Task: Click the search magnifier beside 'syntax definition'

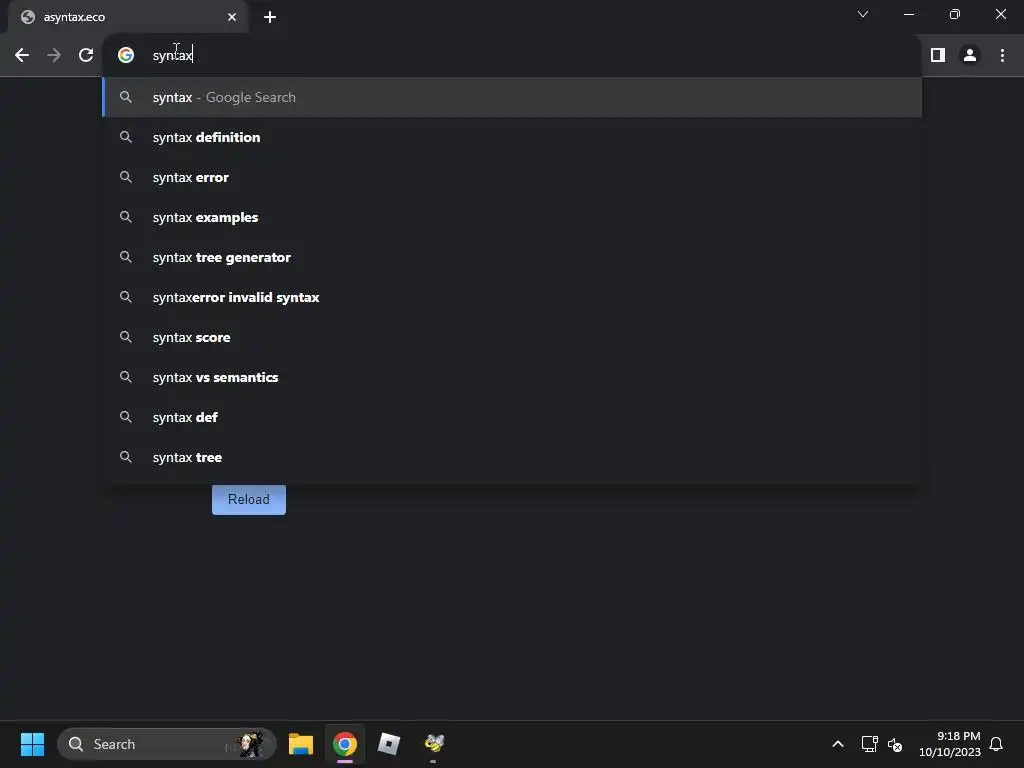Action: click(126, 137)
